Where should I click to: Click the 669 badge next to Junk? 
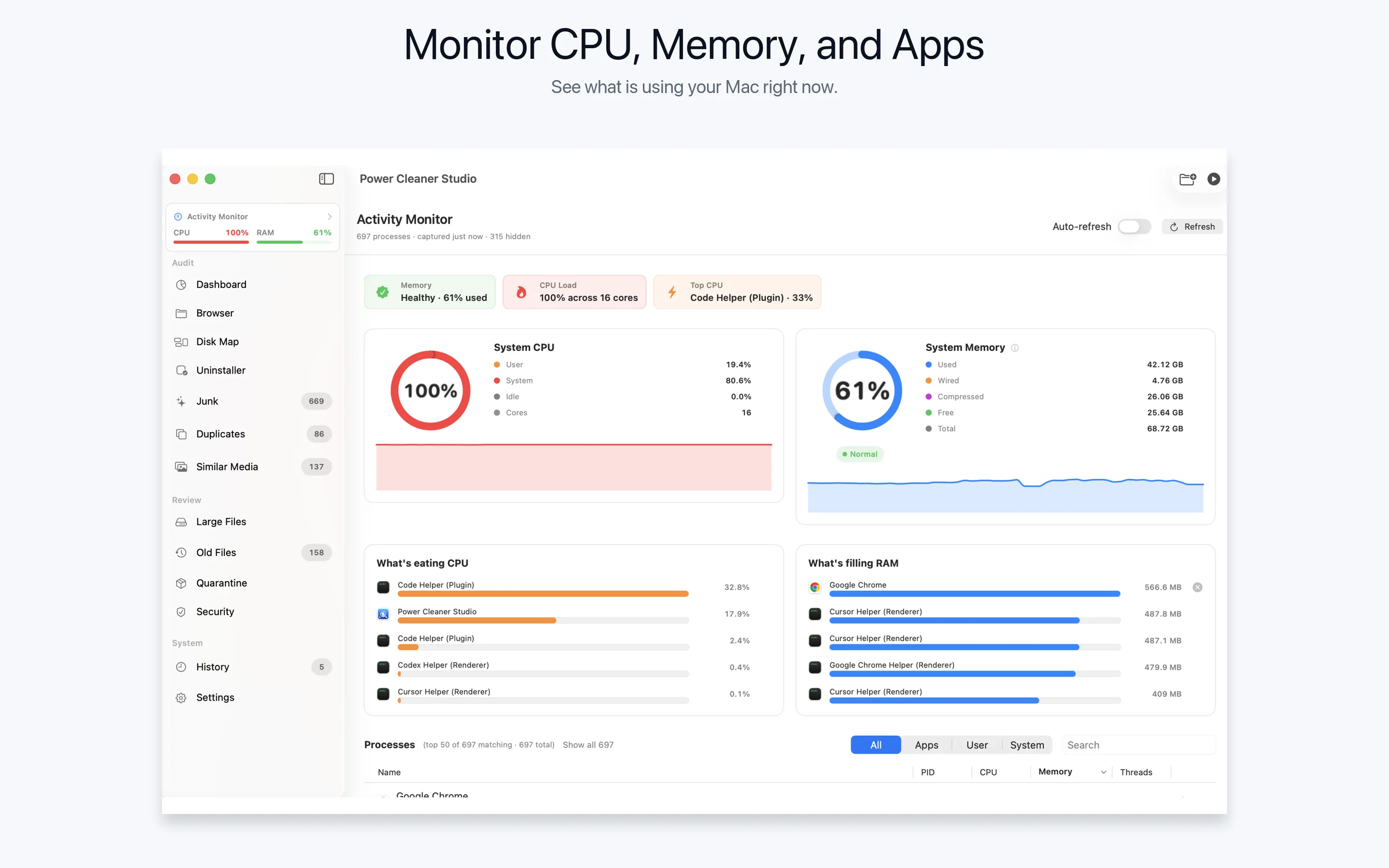tap(316, 401)
